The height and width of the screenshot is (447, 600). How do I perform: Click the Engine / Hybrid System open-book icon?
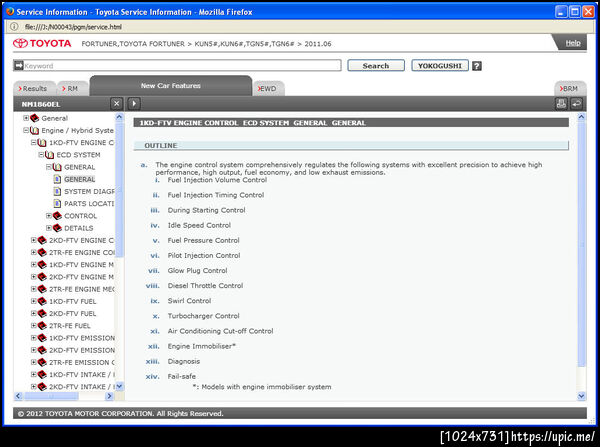pos(34,131)
